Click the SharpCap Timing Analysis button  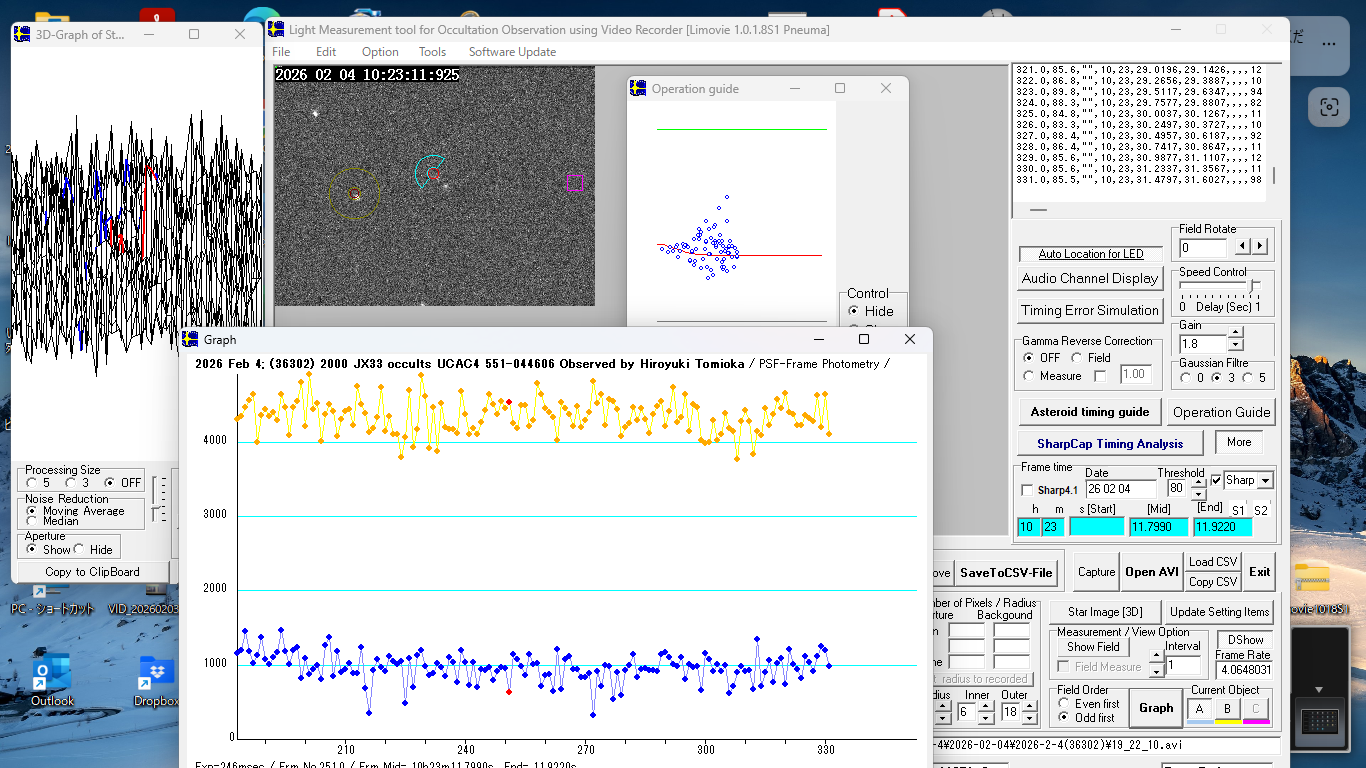tap(1109, 443)
